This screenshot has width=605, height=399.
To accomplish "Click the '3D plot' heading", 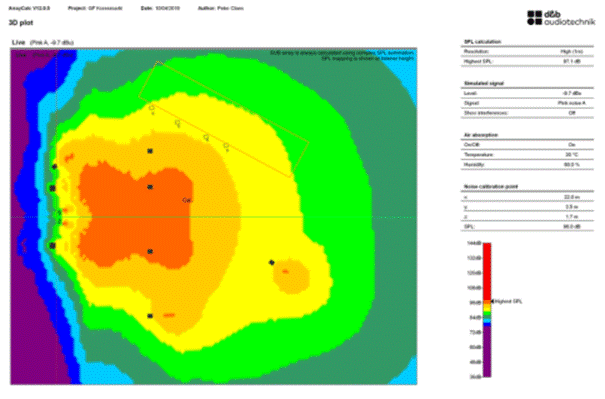I will pos(21,23).
